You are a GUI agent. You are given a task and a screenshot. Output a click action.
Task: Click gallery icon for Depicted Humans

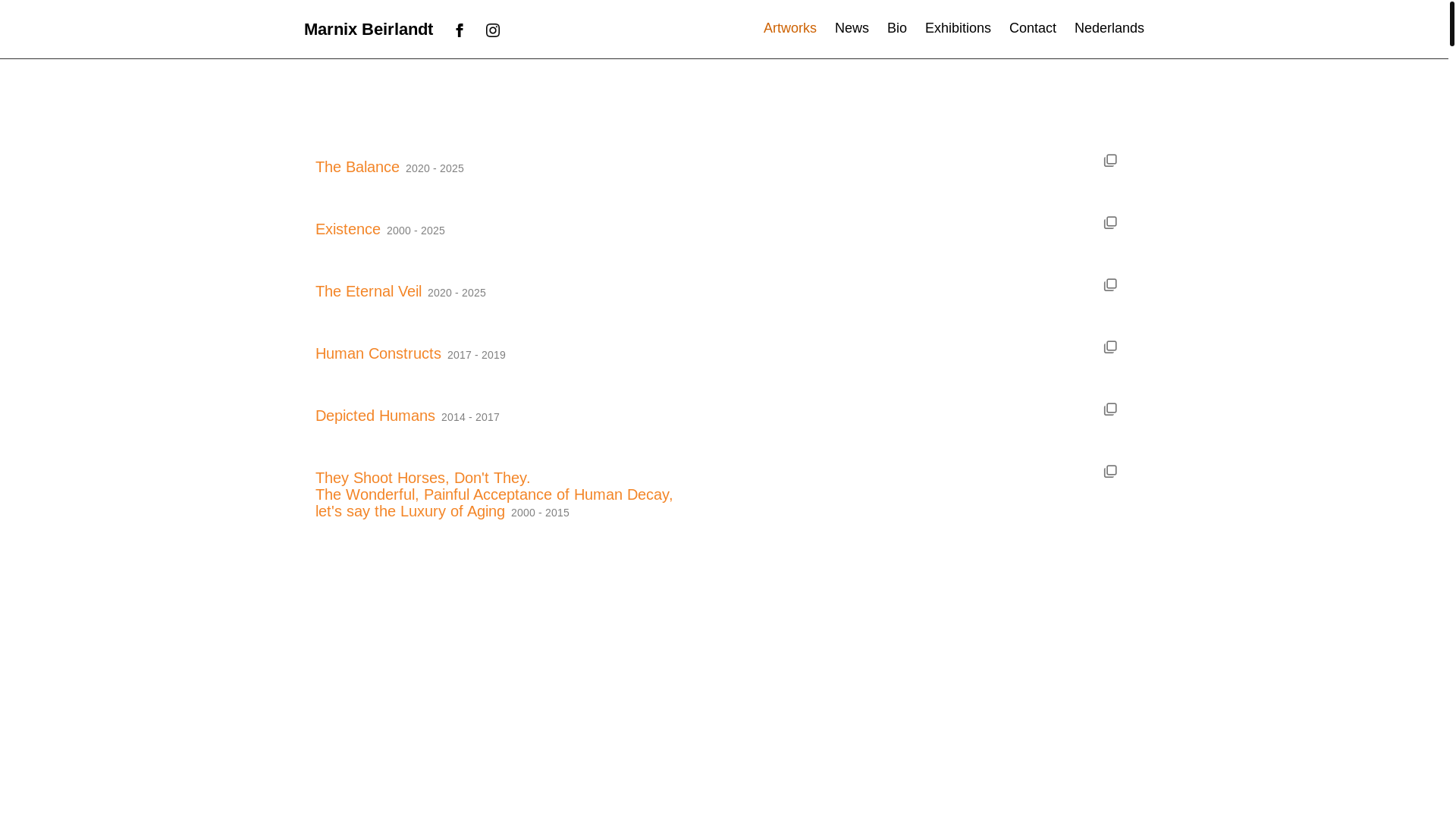[1110, 409]
